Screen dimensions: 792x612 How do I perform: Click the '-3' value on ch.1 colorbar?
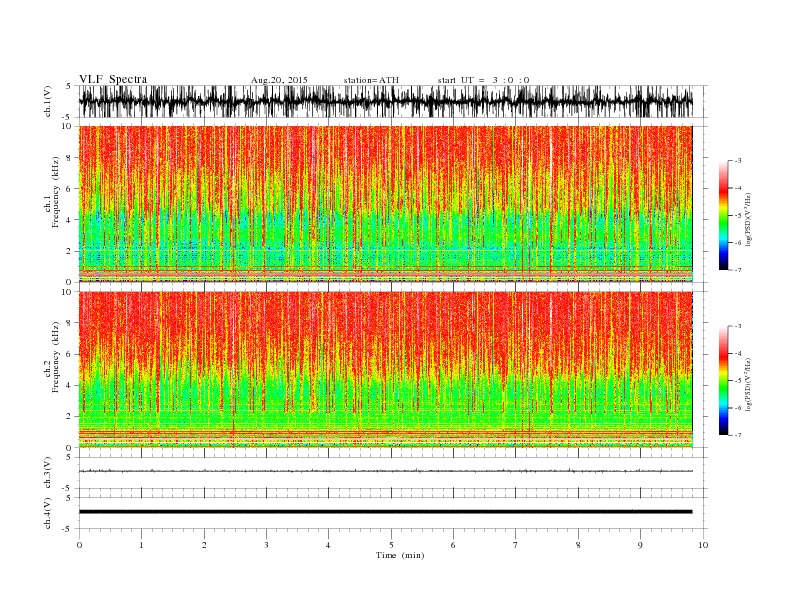coord(738,161)
